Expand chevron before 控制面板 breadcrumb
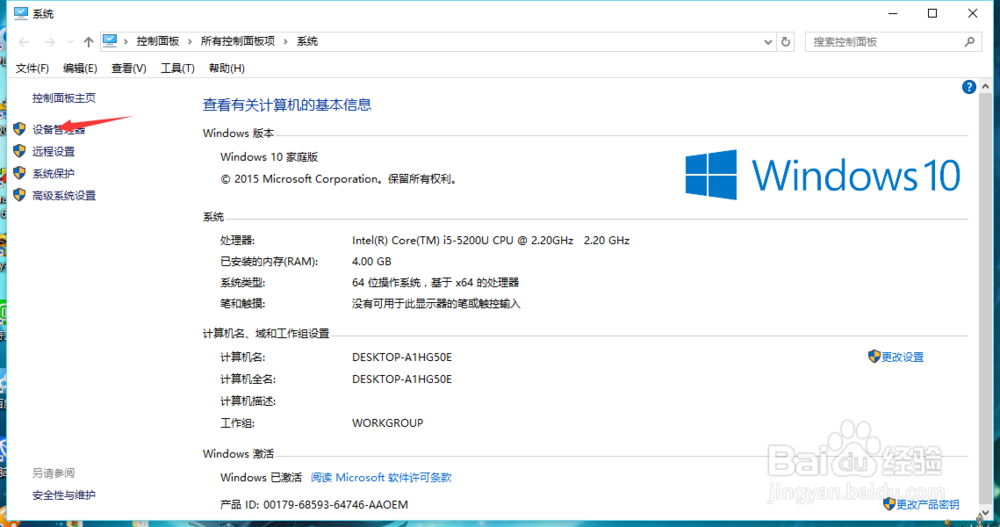 coord(126,41)
